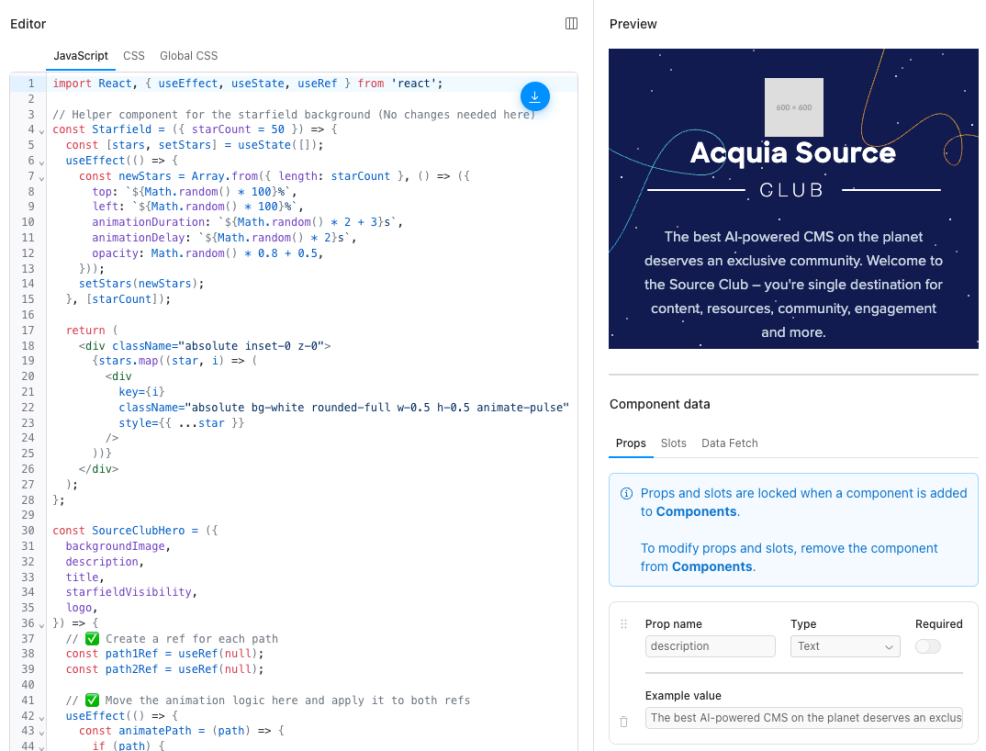Fold the useEffect block at line 6
The height and width of the screenshot is (751, 986).
(x=43, y=162)
